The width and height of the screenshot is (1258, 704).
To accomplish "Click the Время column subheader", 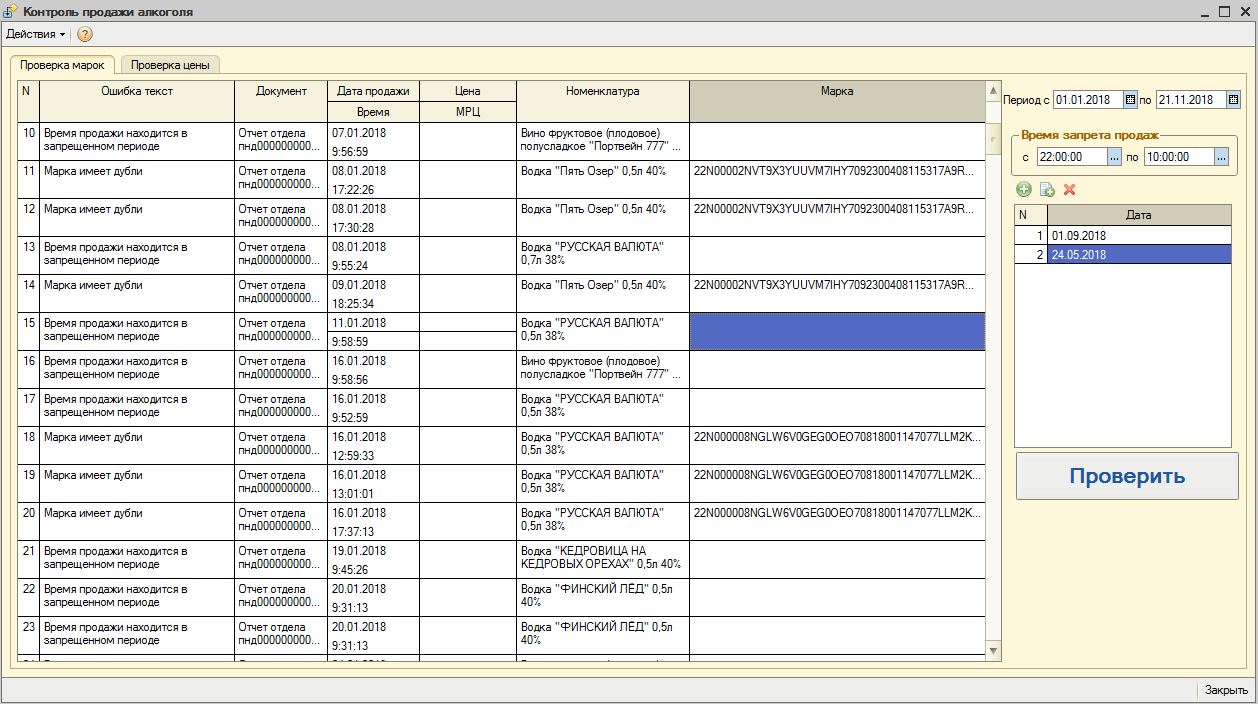I will point(373,112).
